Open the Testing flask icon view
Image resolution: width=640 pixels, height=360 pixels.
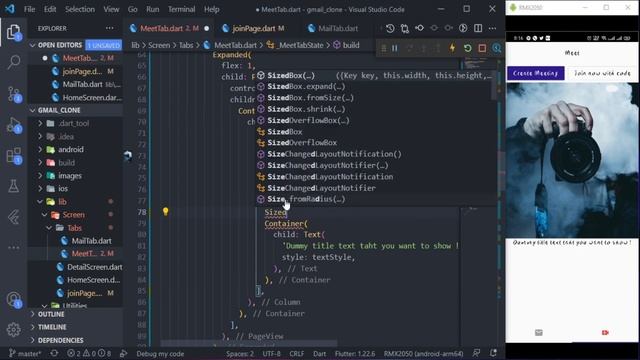click(13, 186)
